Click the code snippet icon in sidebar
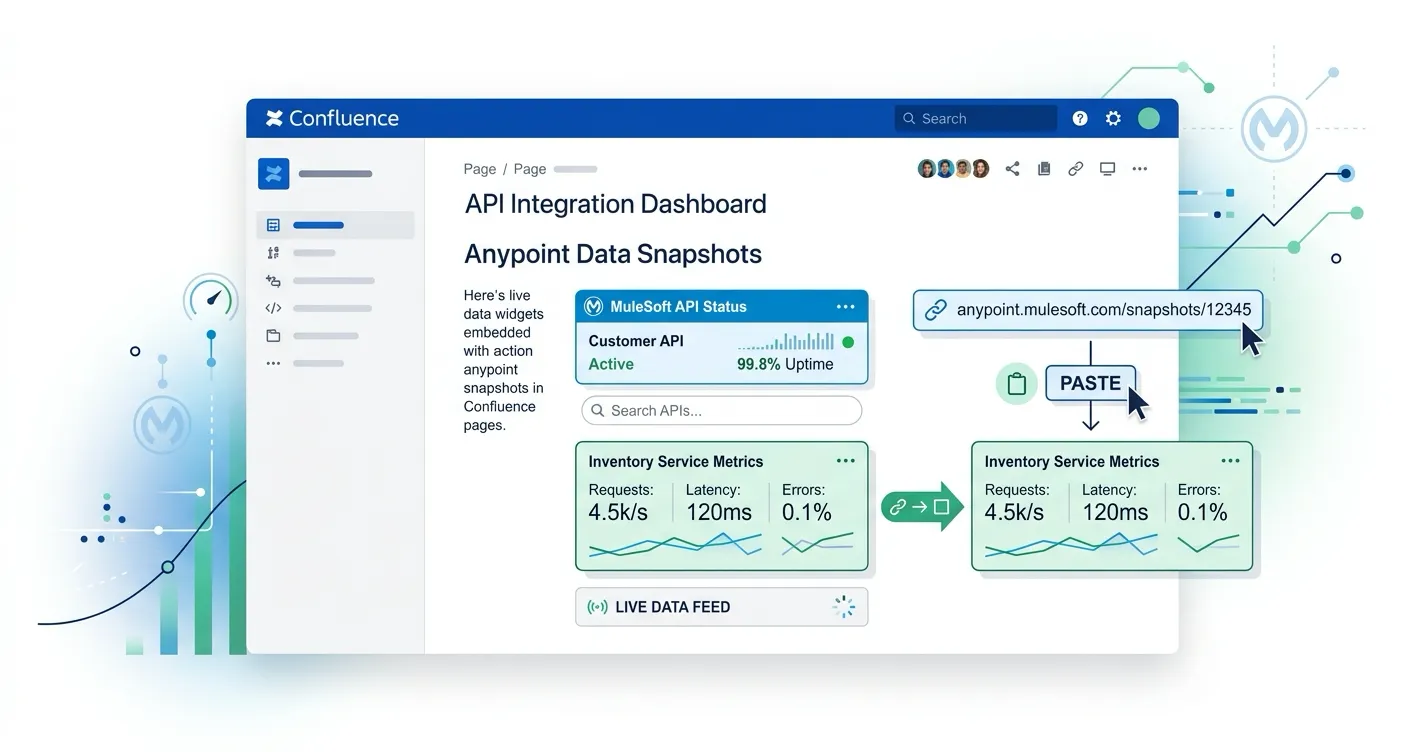Viewport: 1424px width, 752px height. point(272,308)
